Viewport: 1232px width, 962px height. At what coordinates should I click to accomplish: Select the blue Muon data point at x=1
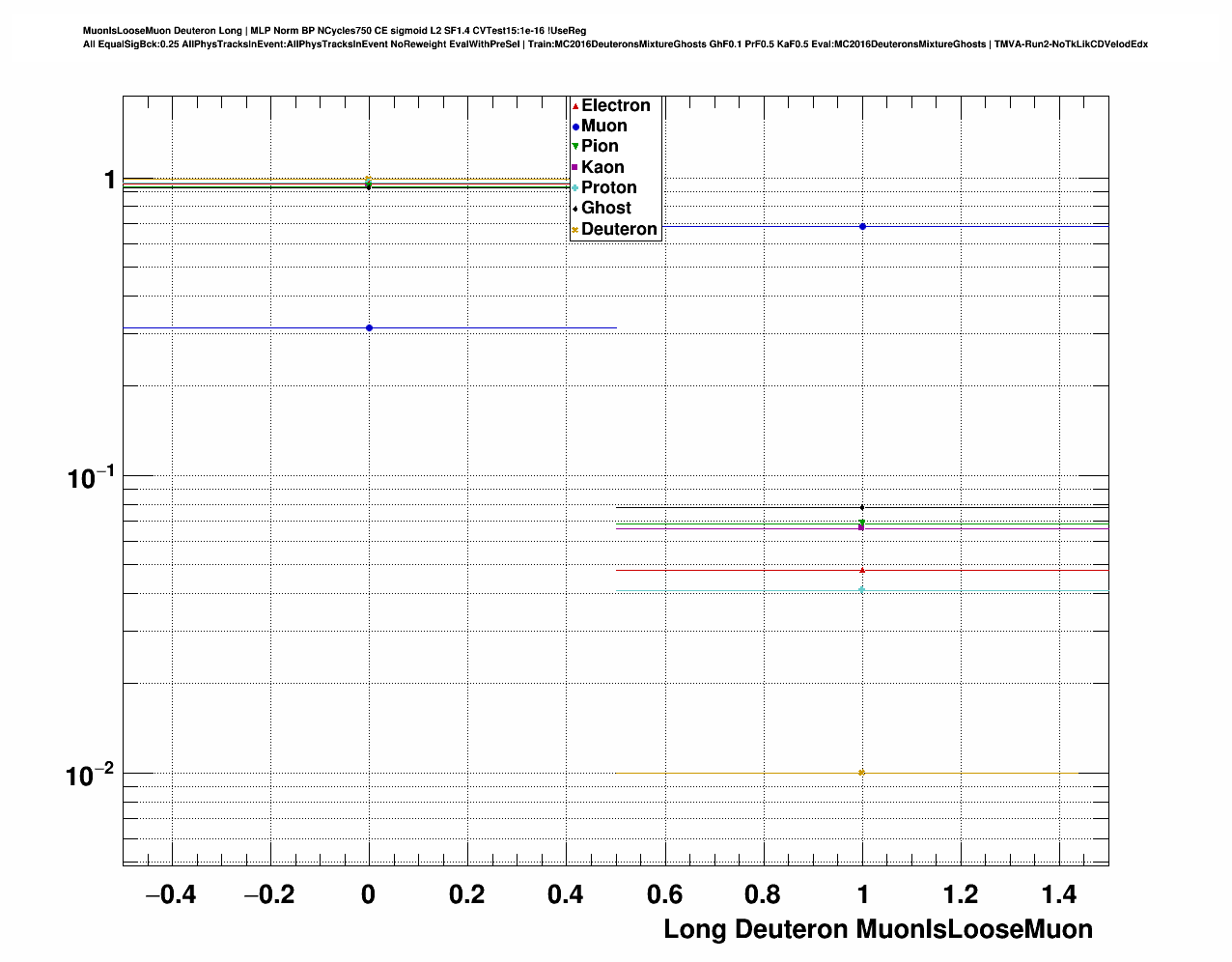tap(862, 226)
